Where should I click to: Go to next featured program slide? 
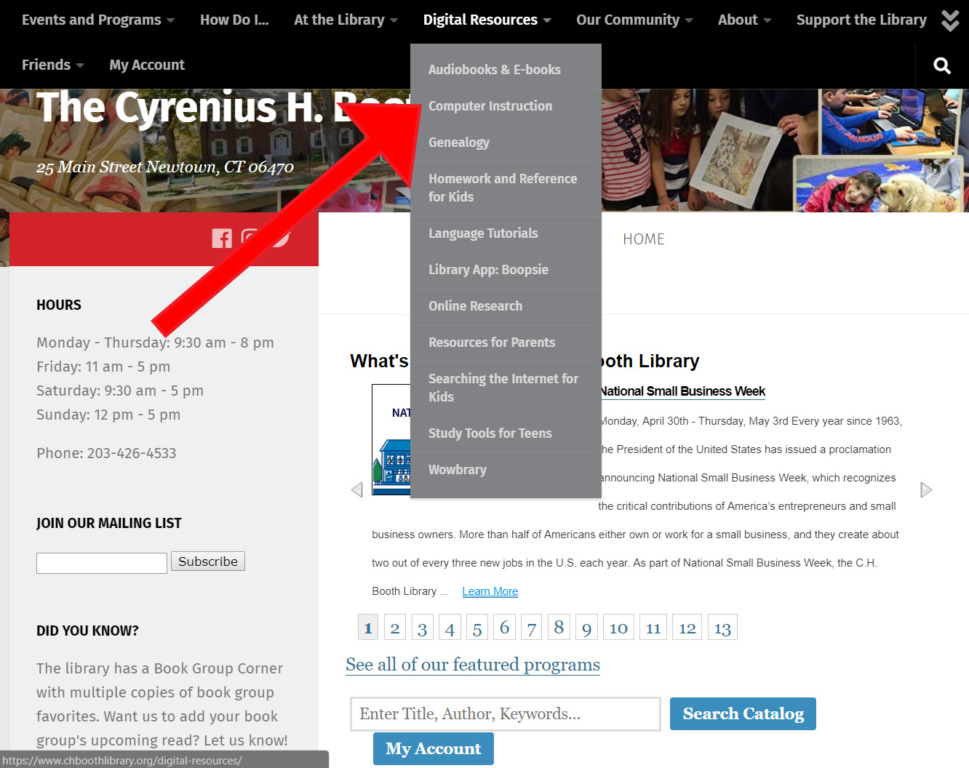(926, 490)
